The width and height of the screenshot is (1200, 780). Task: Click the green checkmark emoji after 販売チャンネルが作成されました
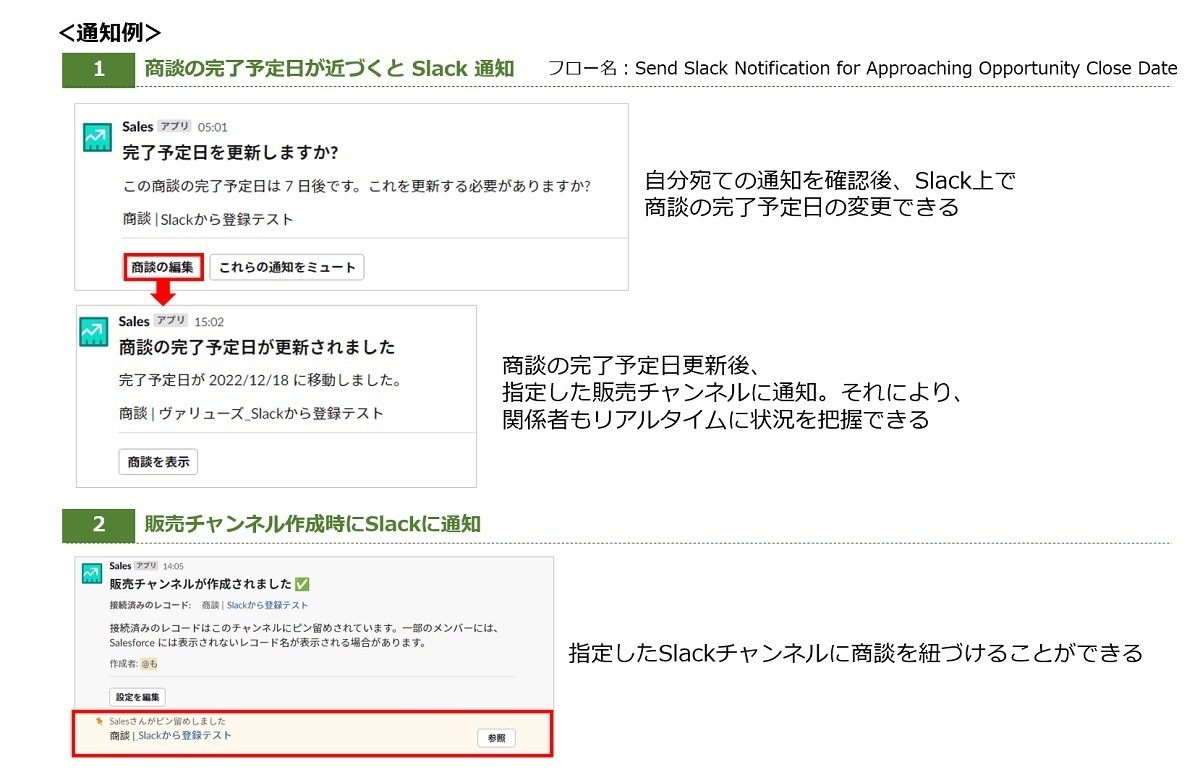(302, 583)
